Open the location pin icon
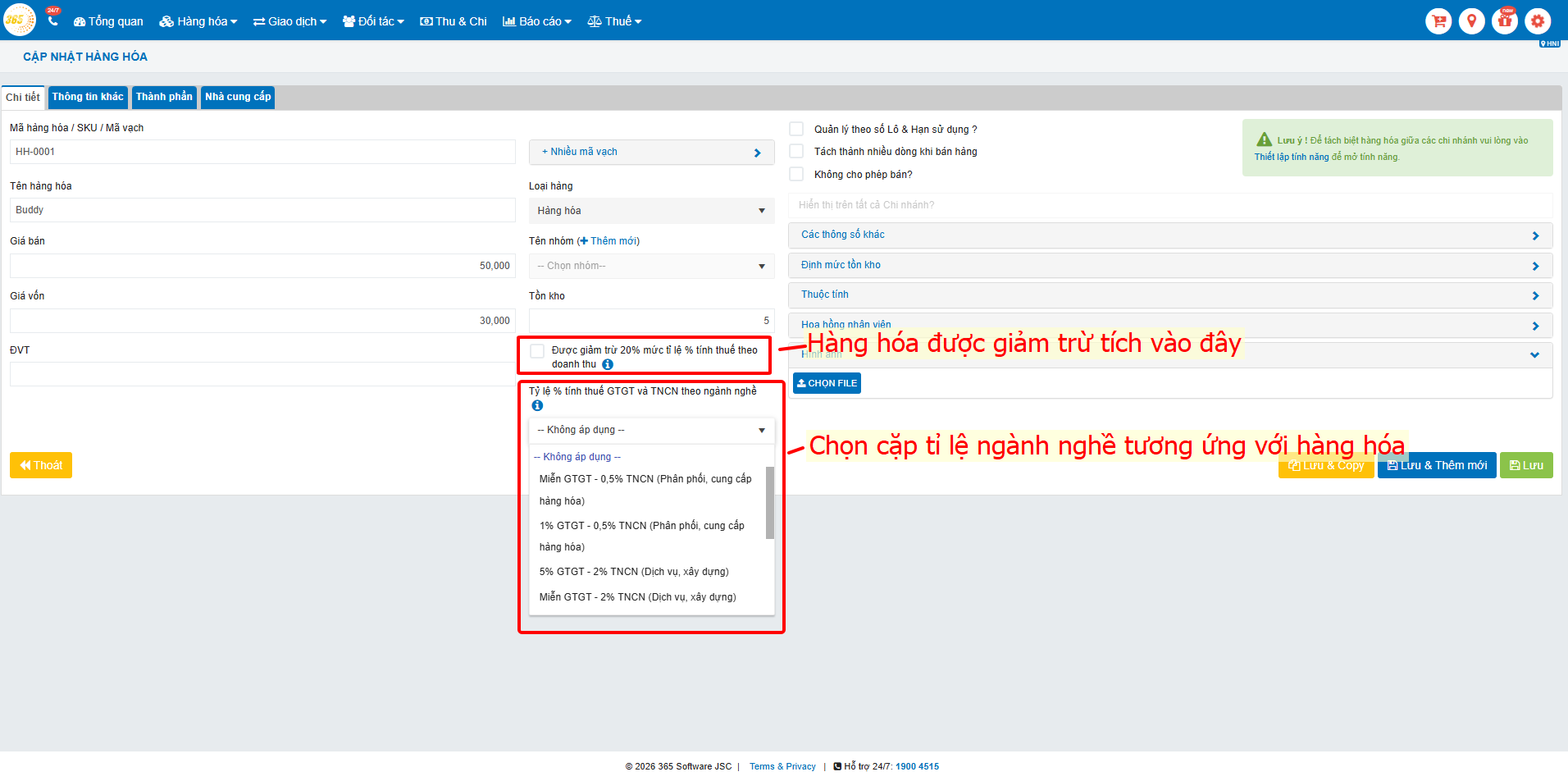Screen dimensions: 1568x781 point(1471,21)
